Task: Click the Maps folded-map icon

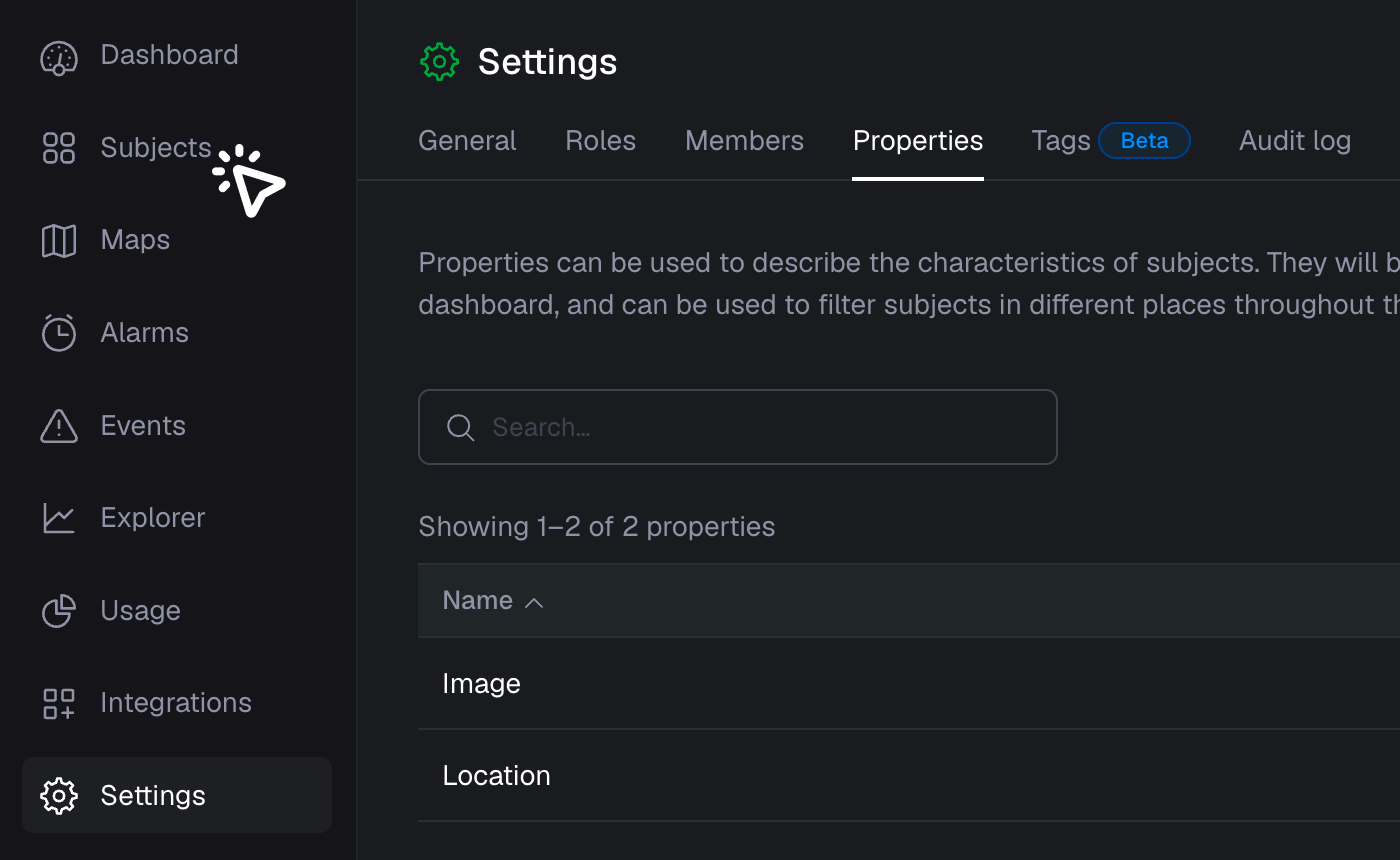Action: 59,241
